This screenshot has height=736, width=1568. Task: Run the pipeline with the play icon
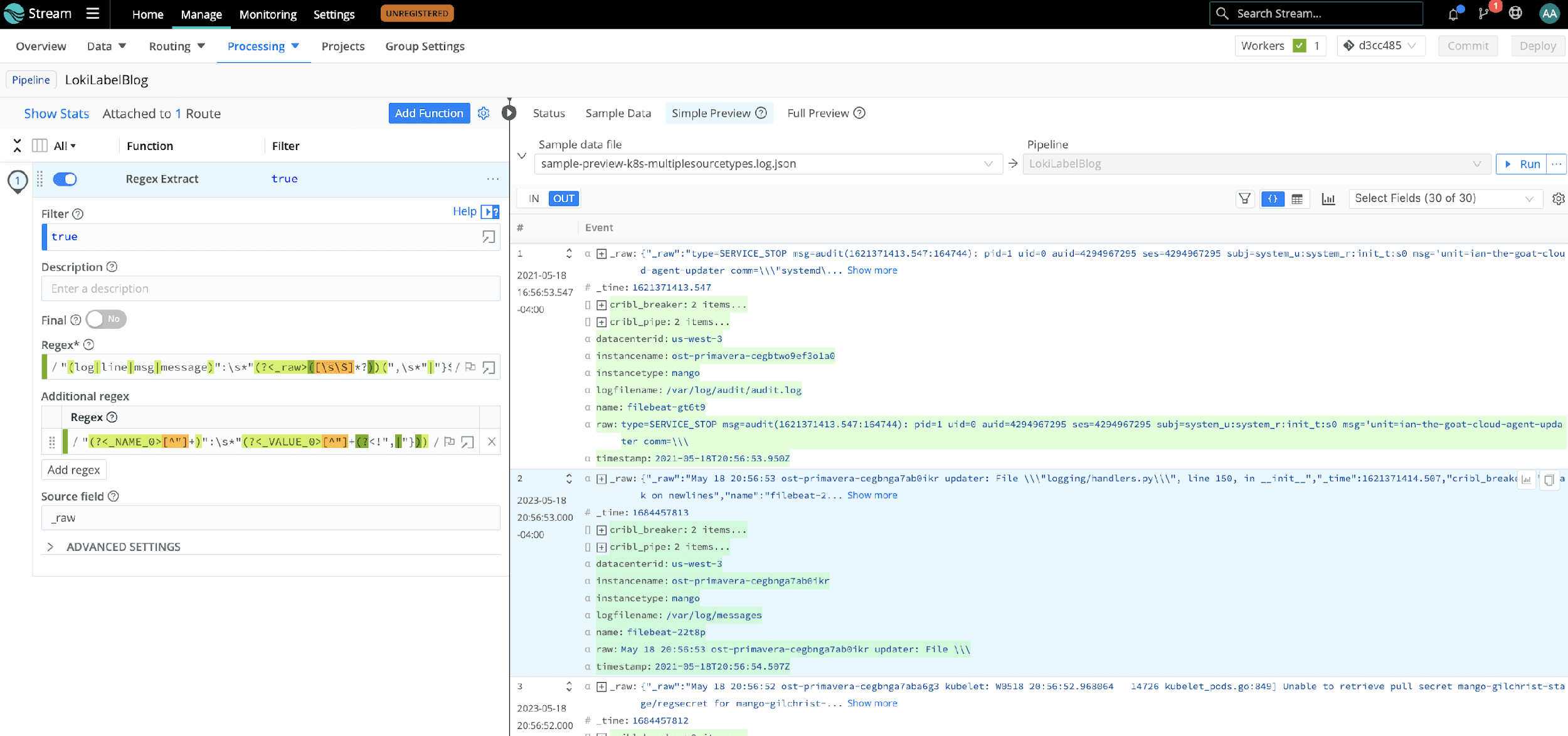click(1509, 164)
